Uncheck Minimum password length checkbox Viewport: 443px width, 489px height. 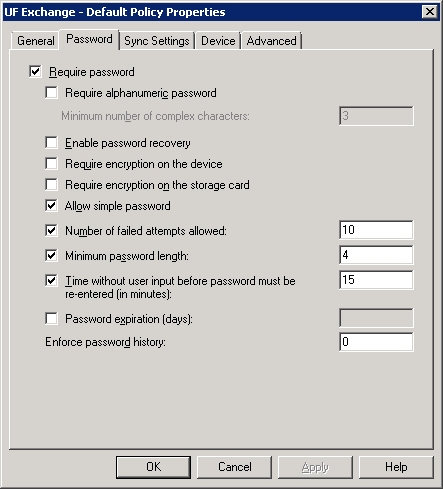[x=51, y=256]
